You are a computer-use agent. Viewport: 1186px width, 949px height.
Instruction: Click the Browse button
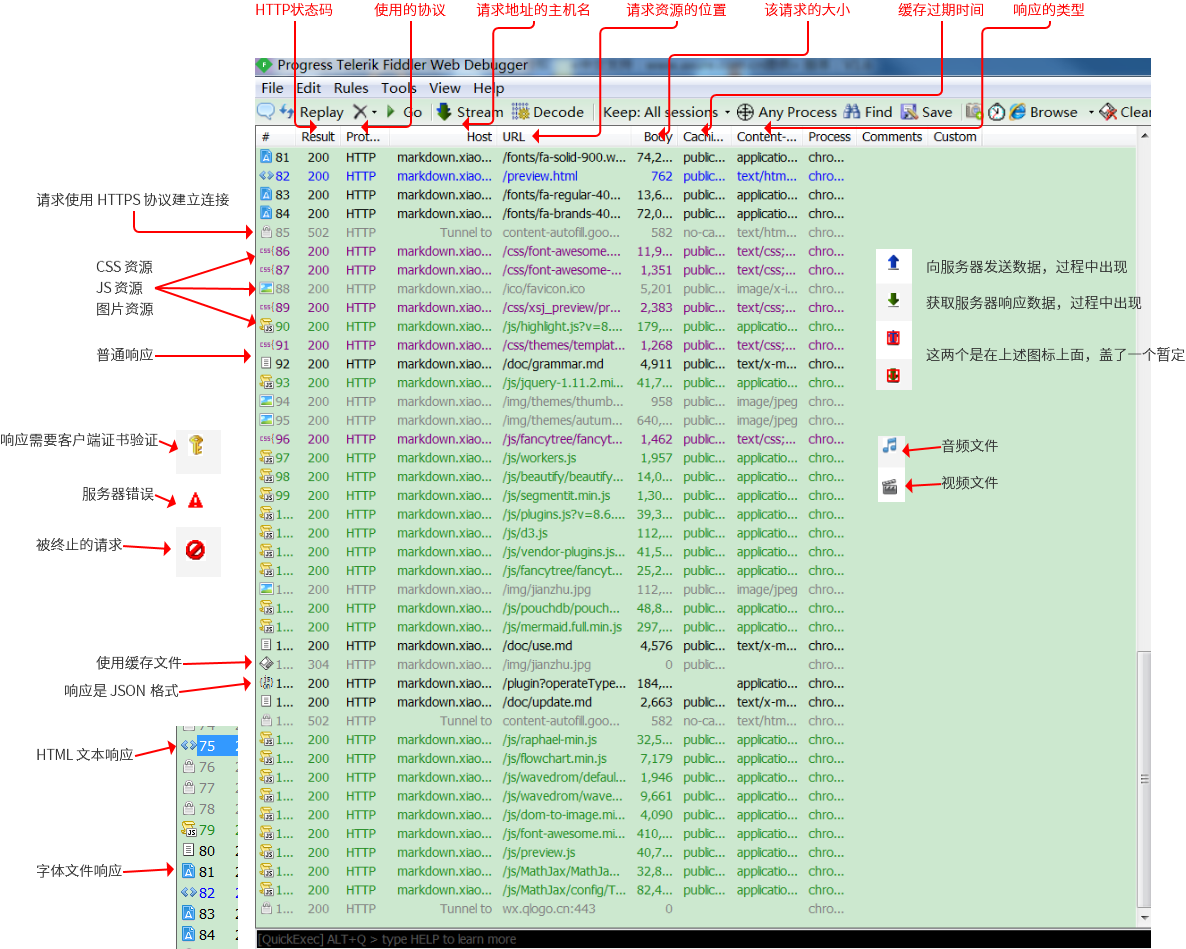1044,112
